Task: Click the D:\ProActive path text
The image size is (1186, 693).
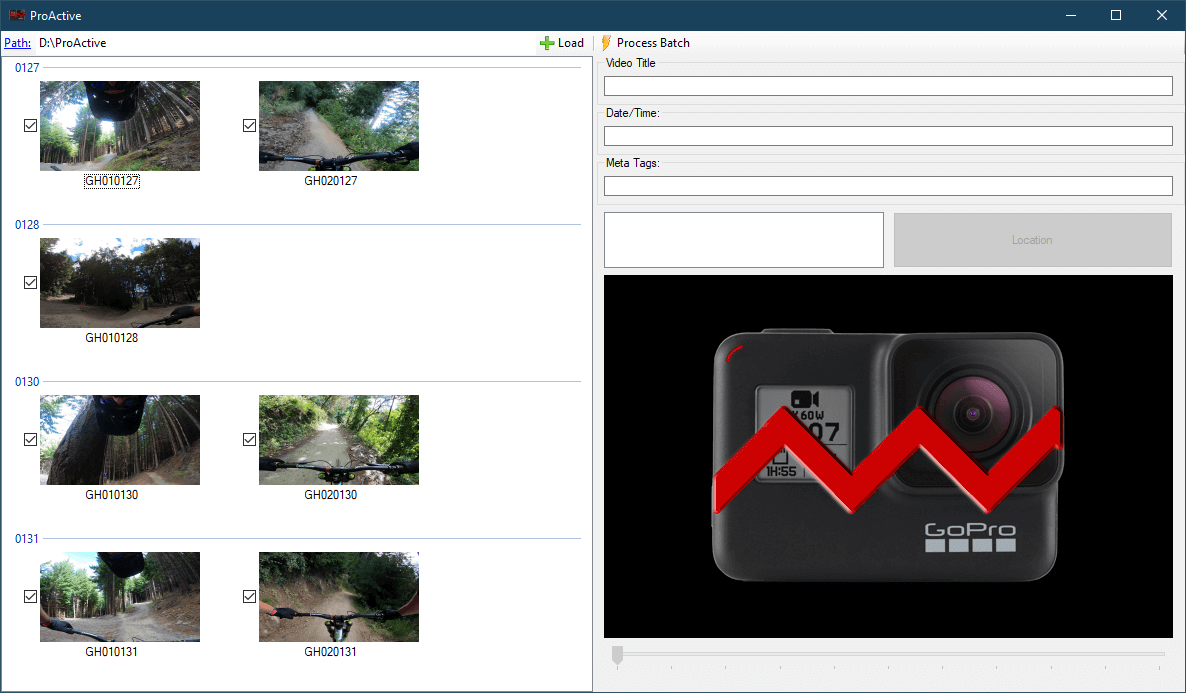Action: (x=73, y=43)
